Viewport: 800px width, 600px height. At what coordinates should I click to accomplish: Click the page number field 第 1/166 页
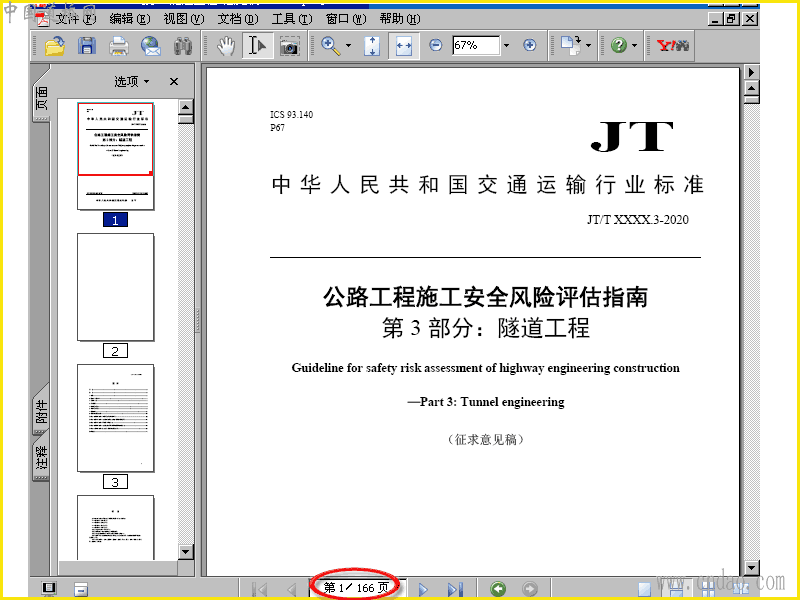(356, 588)
